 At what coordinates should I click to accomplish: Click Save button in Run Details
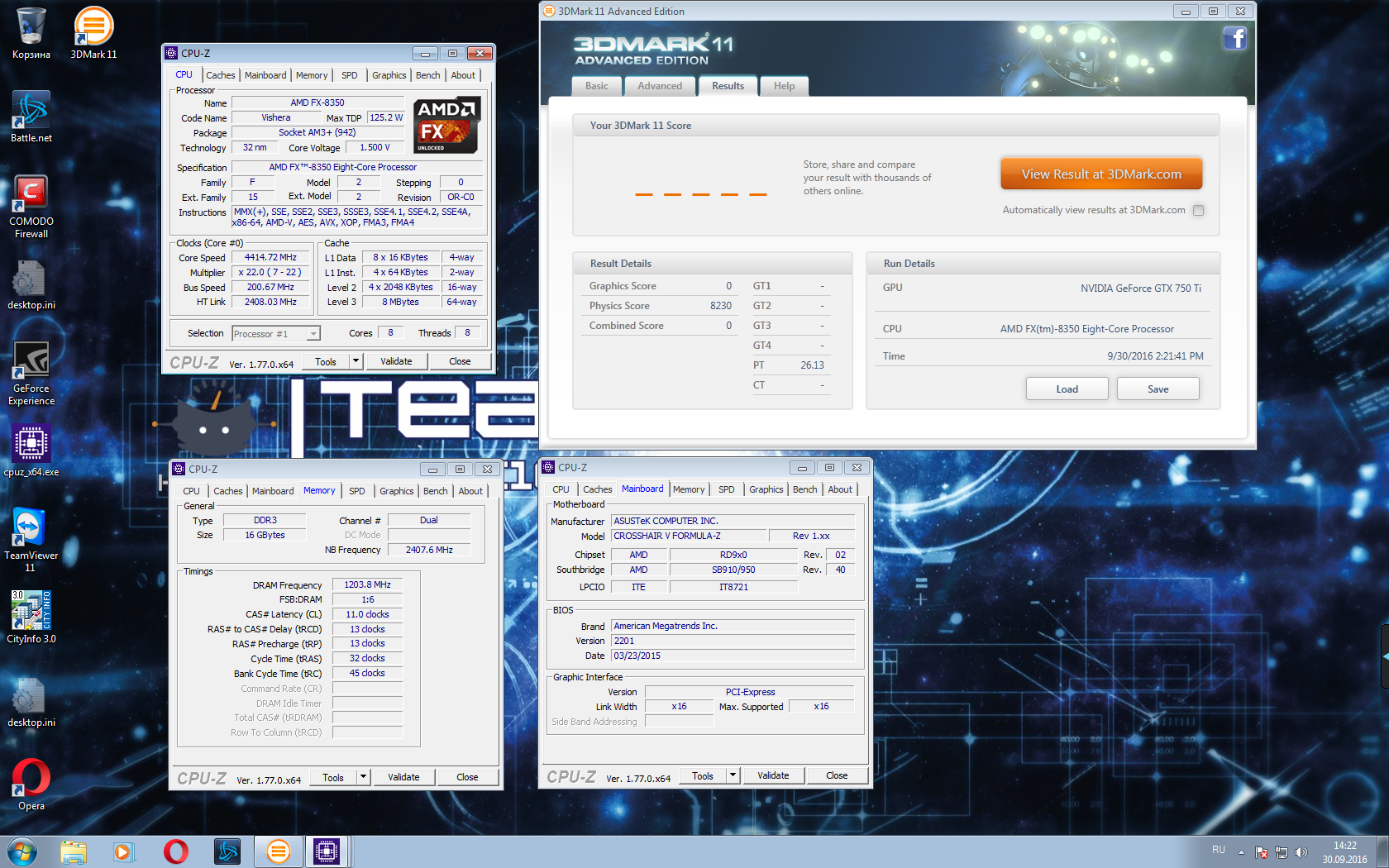[1157, 389]
